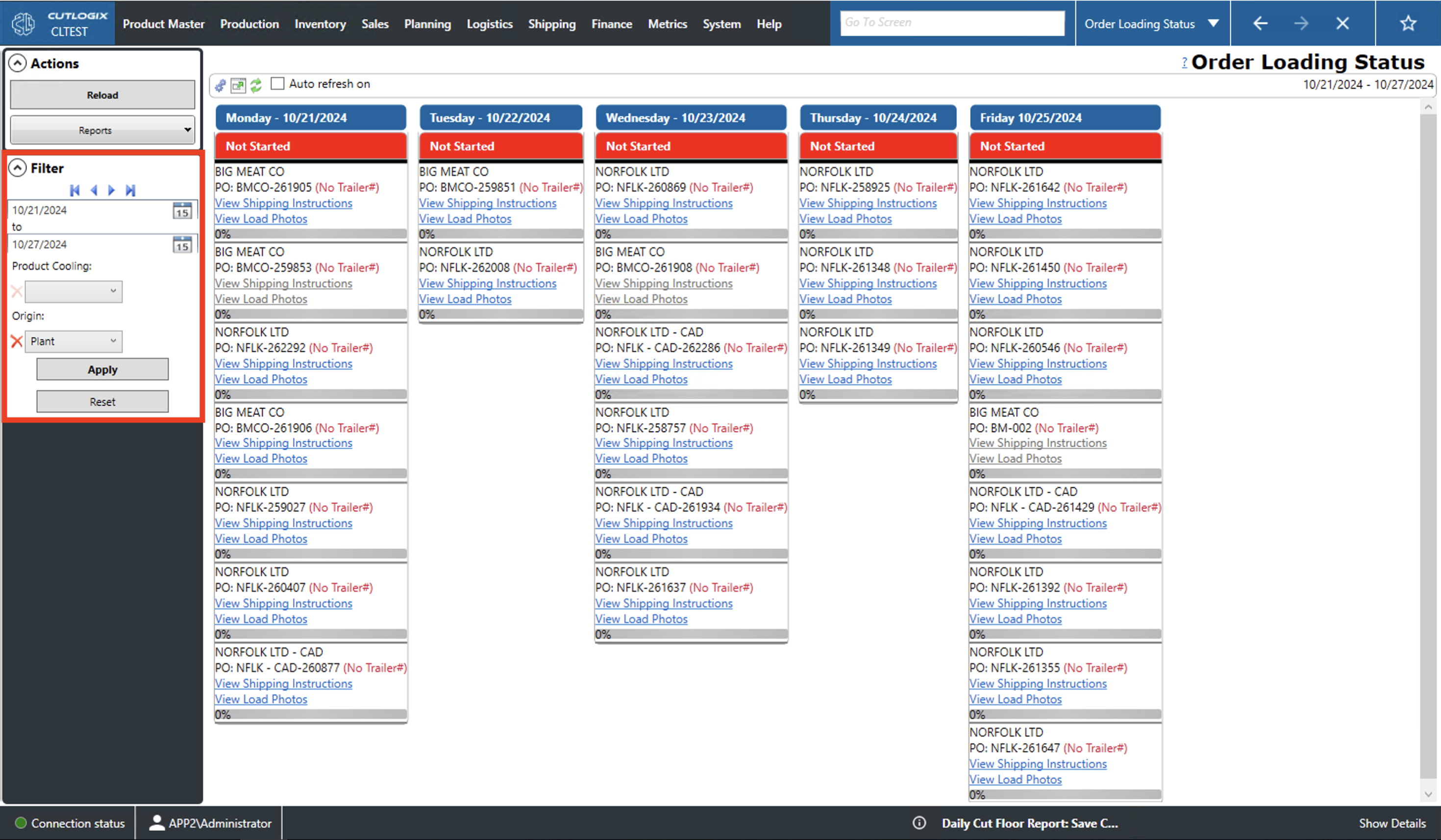Click the settings gears icon in the toolbar
This screenshot has width=1441, height=840.
coord(220,85)
